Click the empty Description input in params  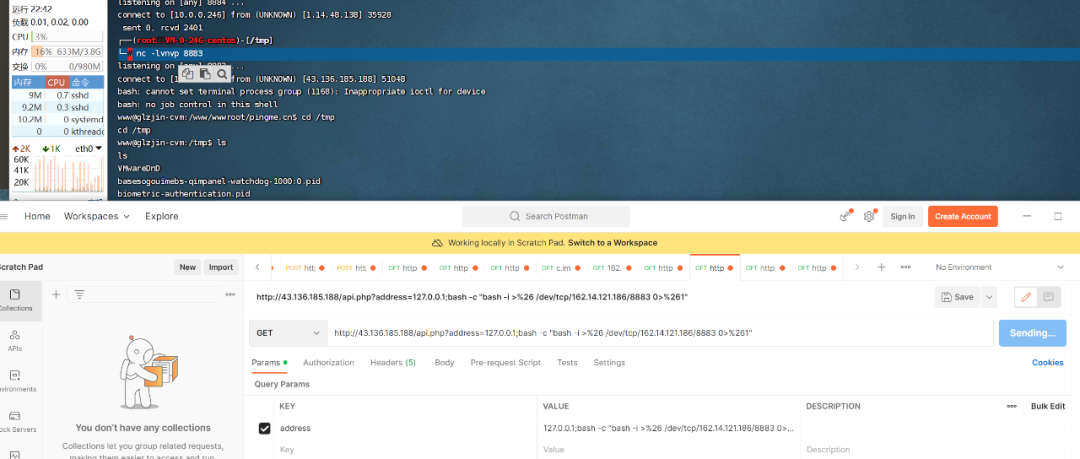tap(935, 449)
